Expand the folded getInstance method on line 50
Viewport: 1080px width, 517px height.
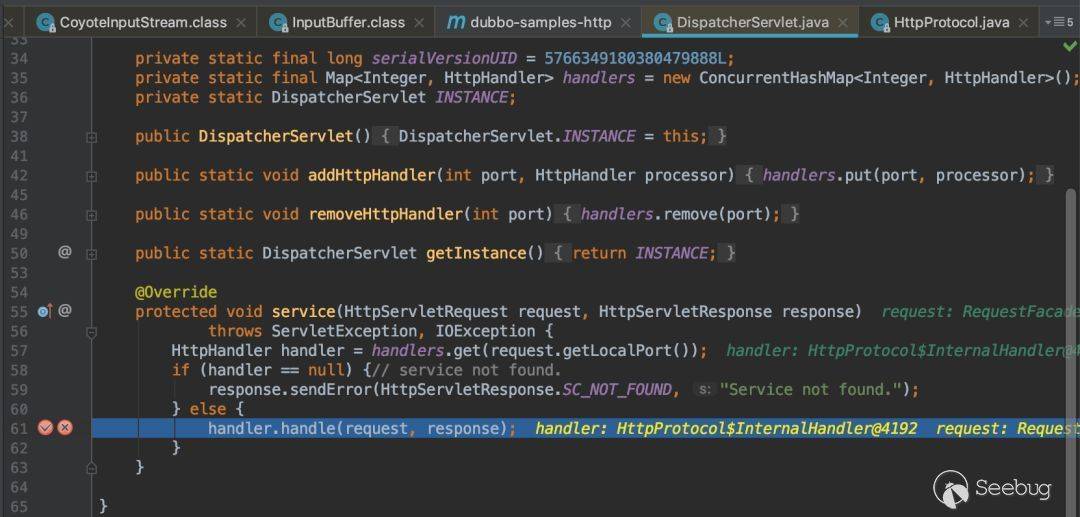(x=92, y=254)
